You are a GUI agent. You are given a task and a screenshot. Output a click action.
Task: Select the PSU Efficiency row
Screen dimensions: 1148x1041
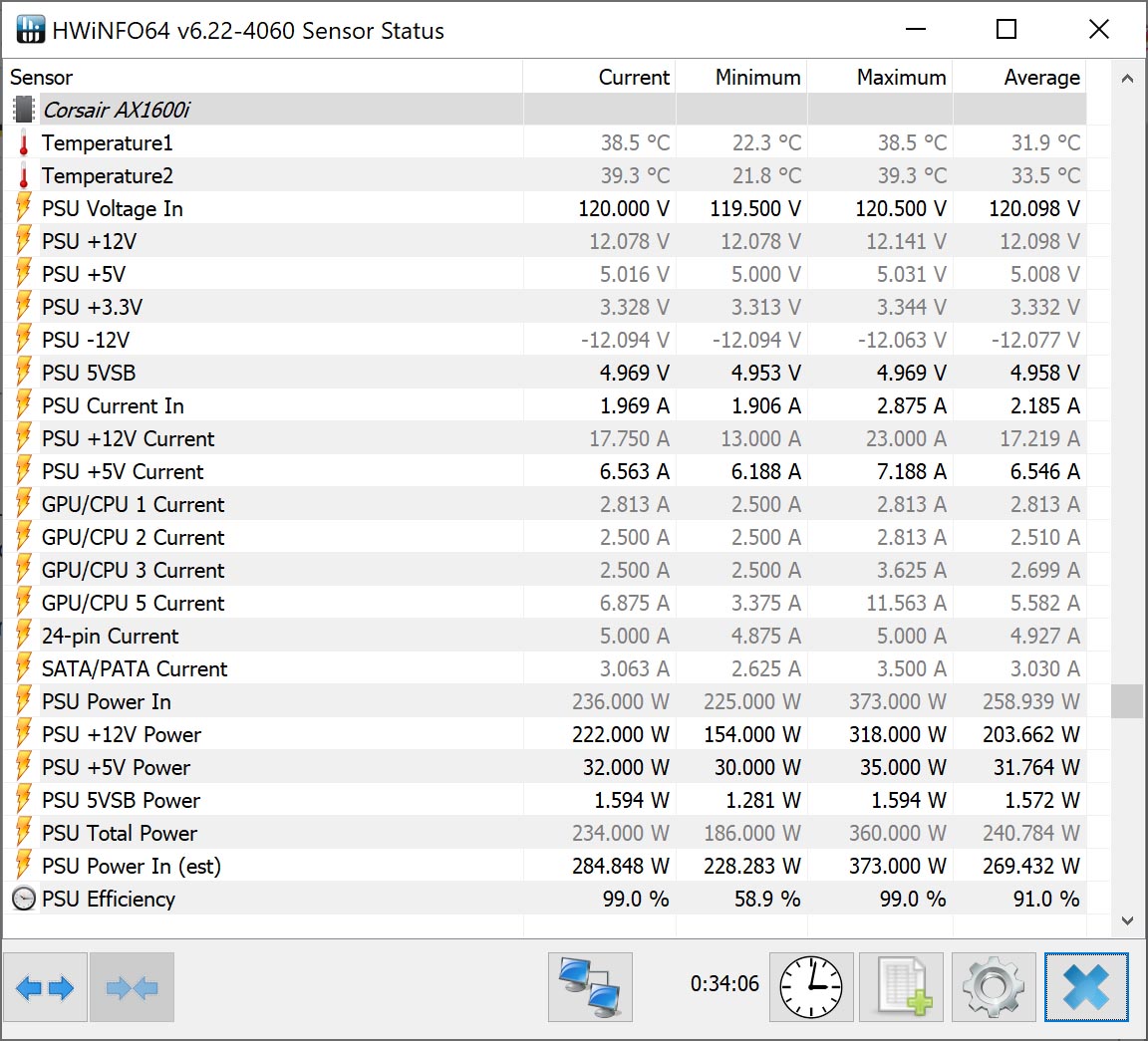(x=109, y=899)
